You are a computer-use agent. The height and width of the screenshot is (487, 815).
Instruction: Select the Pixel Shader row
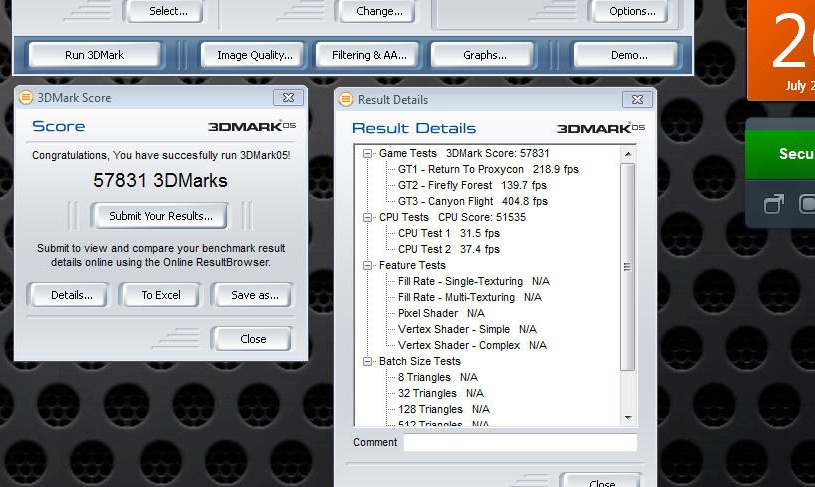point(441,313)
